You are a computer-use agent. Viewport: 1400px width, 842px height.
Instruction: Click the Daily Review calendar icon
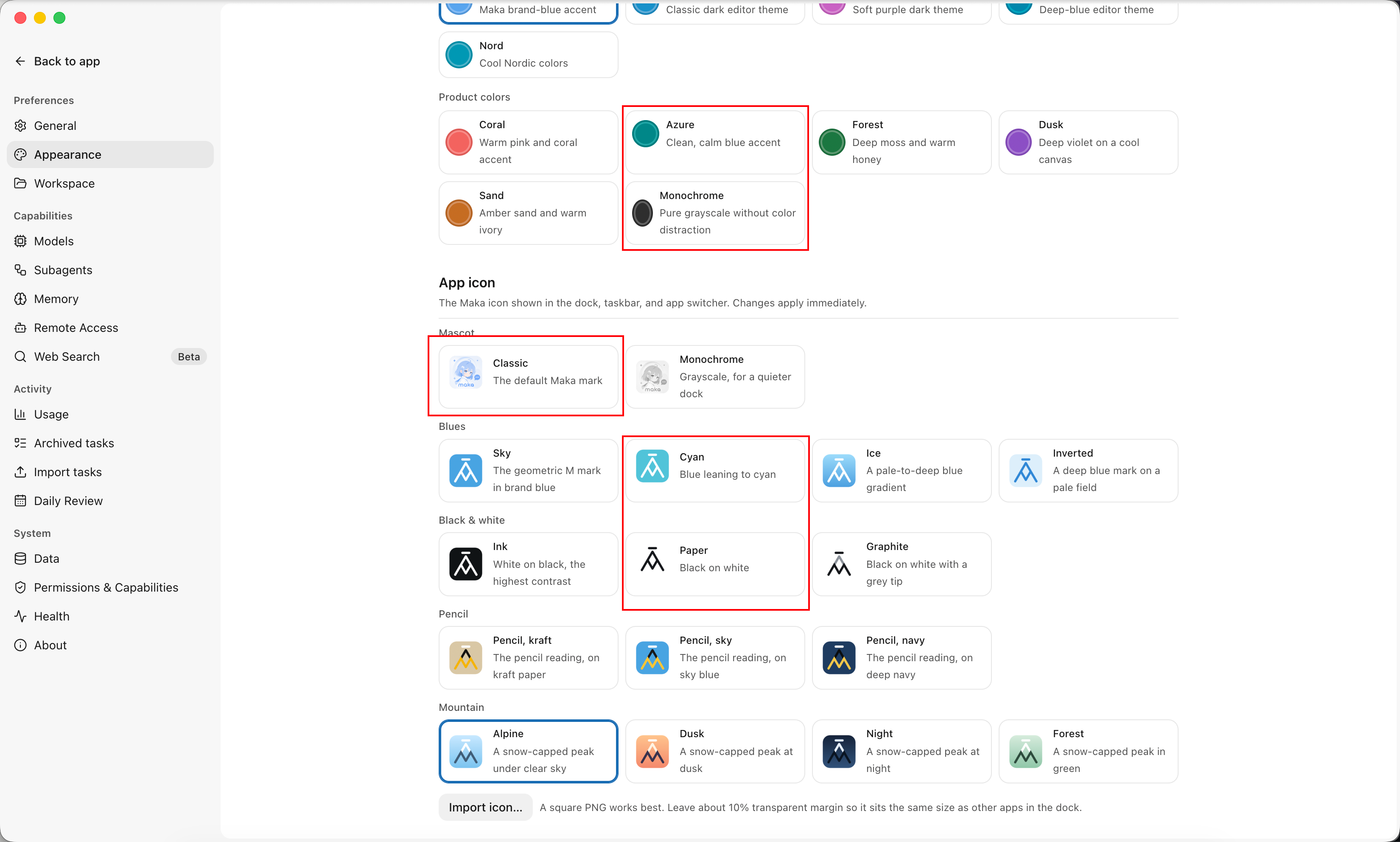click(x=20, y=501)
